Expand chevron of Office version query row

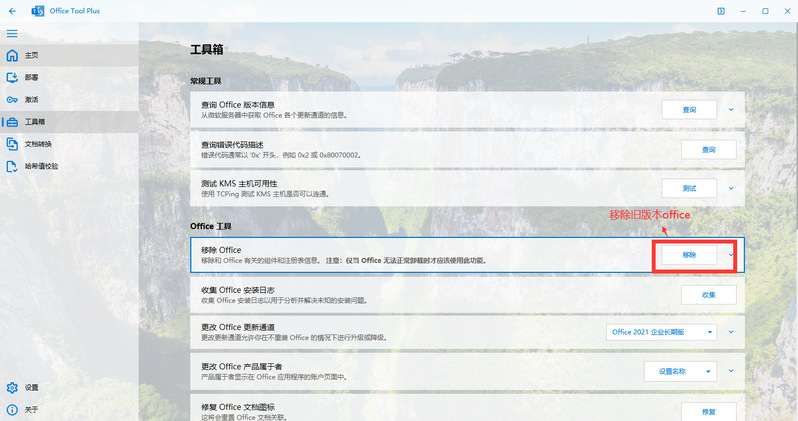(x=731, y=109)
